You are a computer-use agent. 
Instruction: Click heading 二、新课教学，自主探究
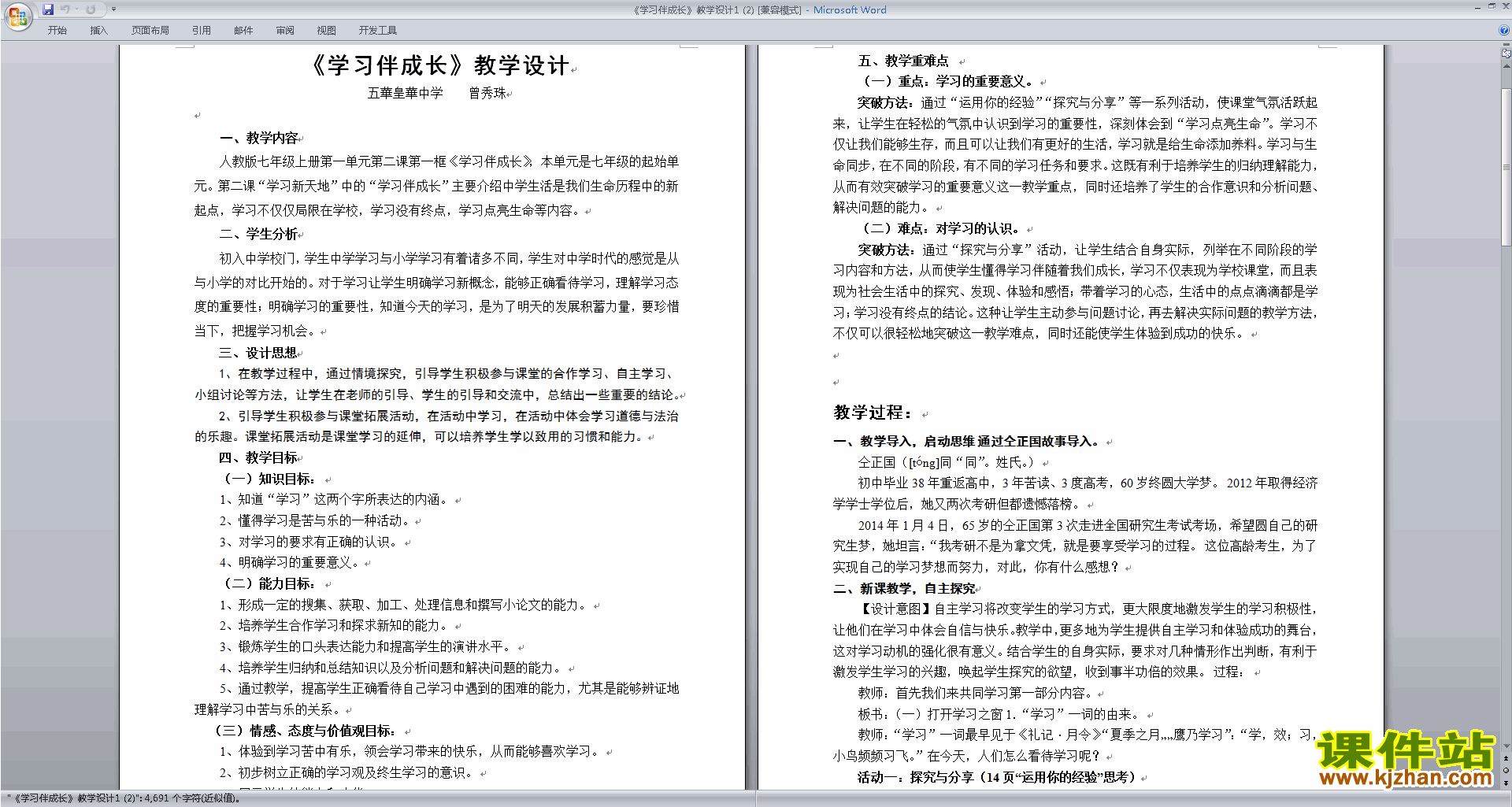click(904, 588)
